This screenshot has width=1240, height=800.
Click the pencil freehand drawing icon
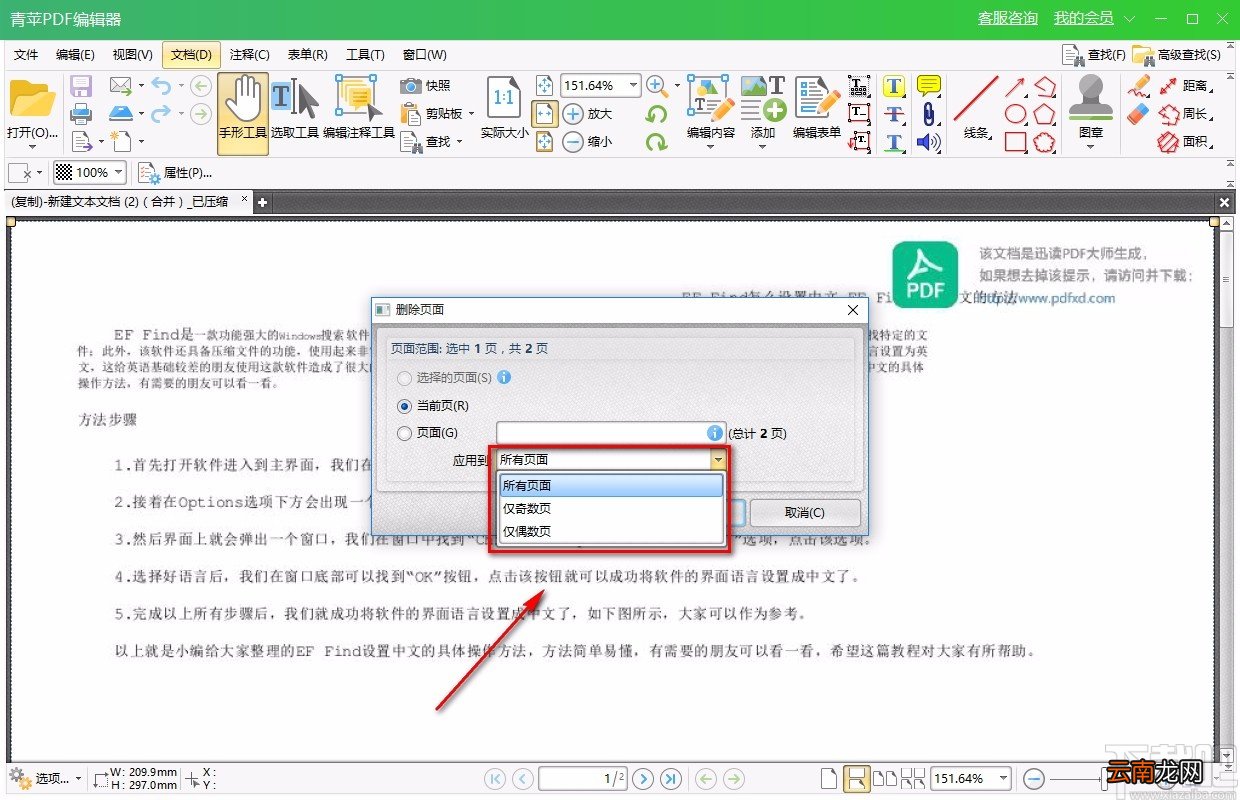[1138, 86]
